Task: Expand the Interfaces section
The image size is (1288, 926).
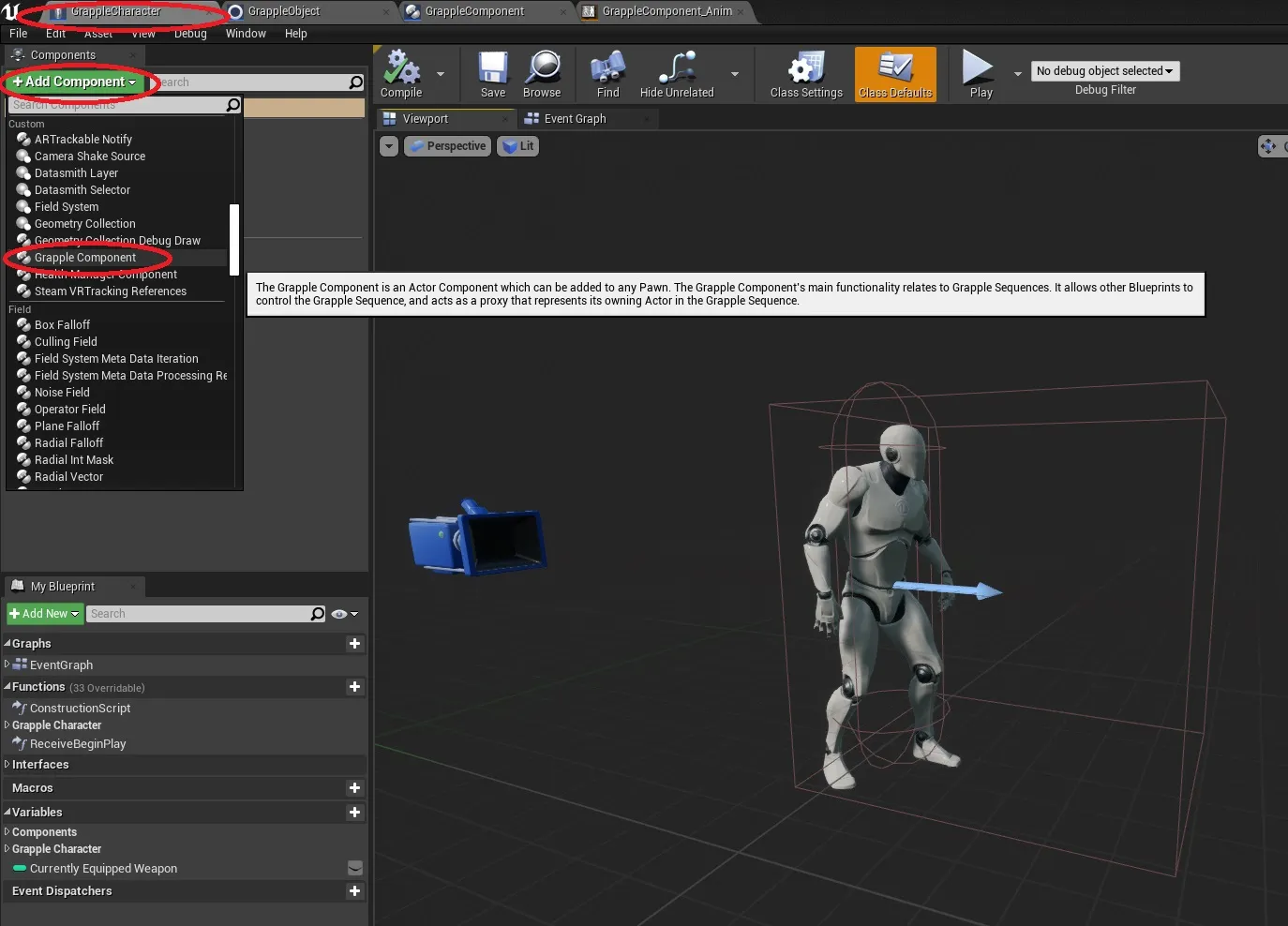Action: 7,765
